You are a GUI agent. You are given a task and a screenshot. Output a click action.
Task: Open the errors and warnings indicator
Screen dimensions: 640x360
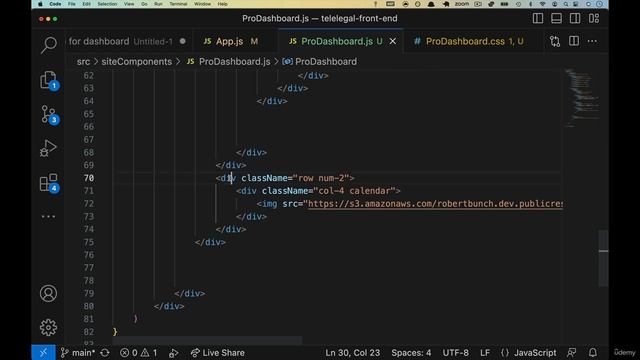(138, 353)
